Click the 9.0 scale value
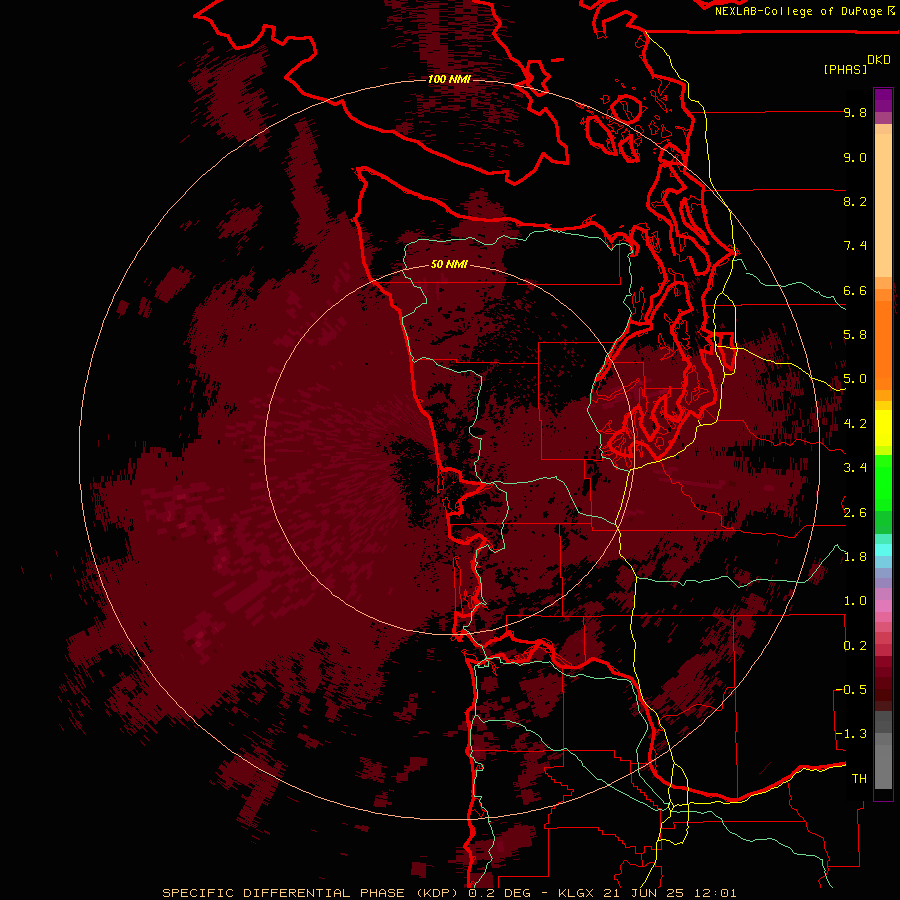The image size is (900, 900). 855,157
